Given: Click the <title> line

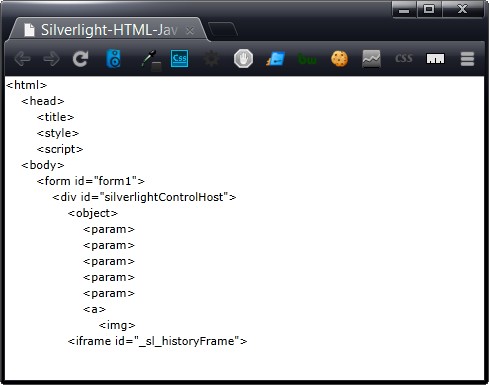Looking at the screenshot, I should pos(55,117).
